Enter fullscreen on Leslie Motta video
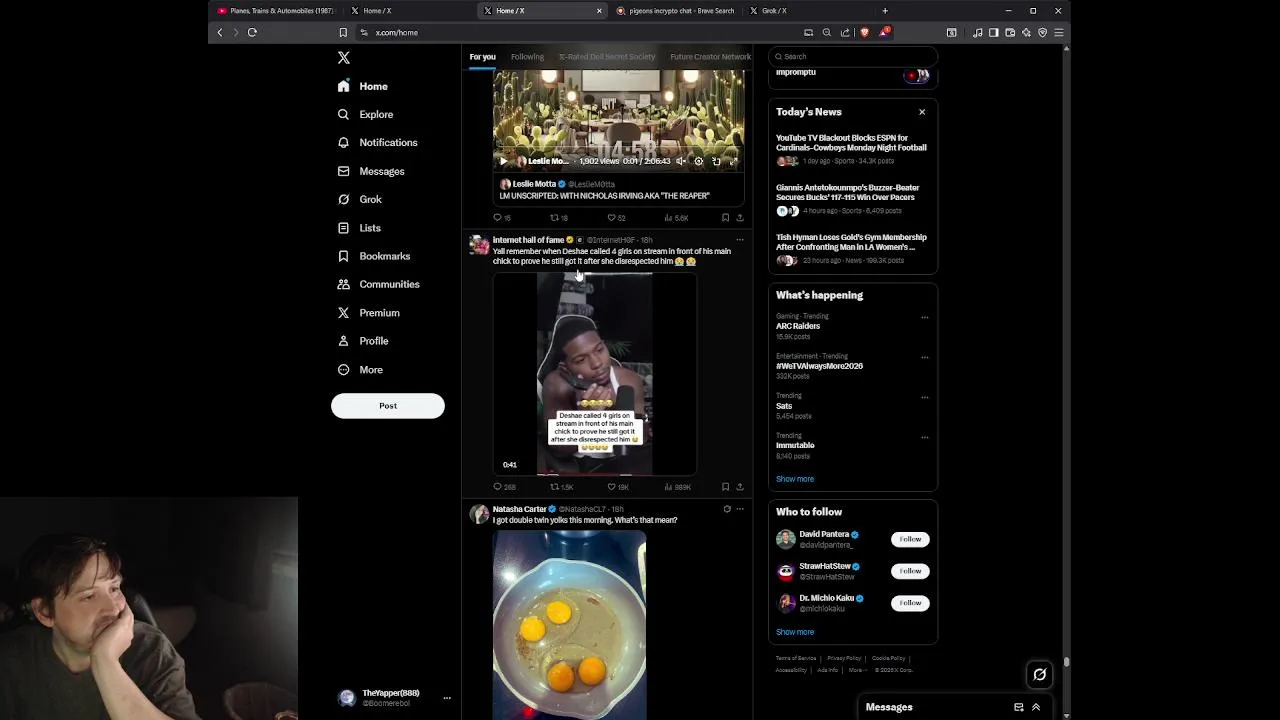1280x720 pixels. [x=733, y=161]
